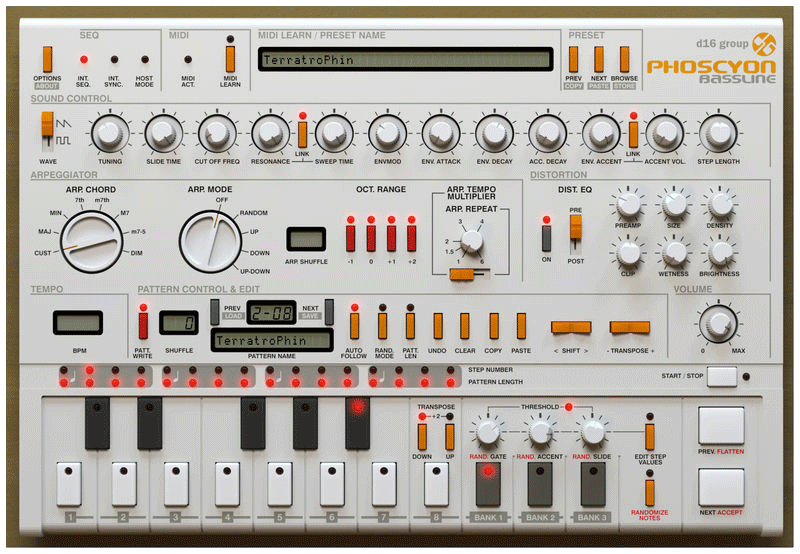The height and width of the screenshot is (554, 800).
Task: Adjust the master VOLUME knob
Action: (718, 323)
